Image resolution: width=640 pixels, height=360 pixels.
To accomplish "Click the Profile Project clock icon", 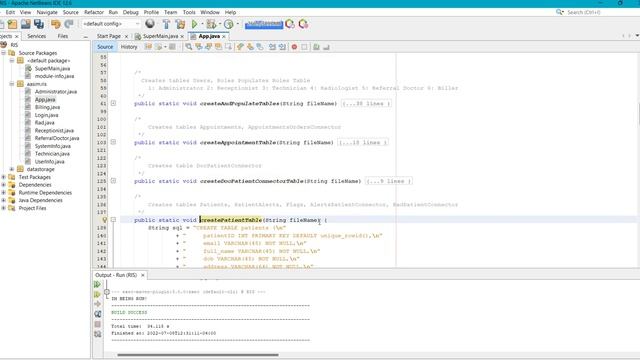I will point(229,24).
